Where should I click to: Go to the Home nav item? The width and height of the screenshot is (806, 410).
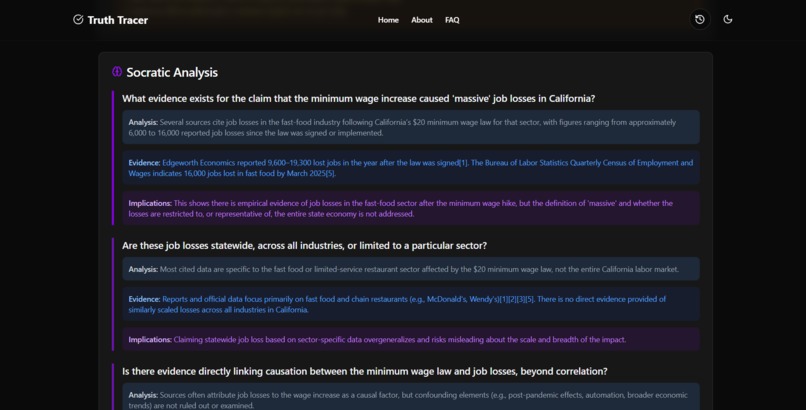(x=388, y=20)
